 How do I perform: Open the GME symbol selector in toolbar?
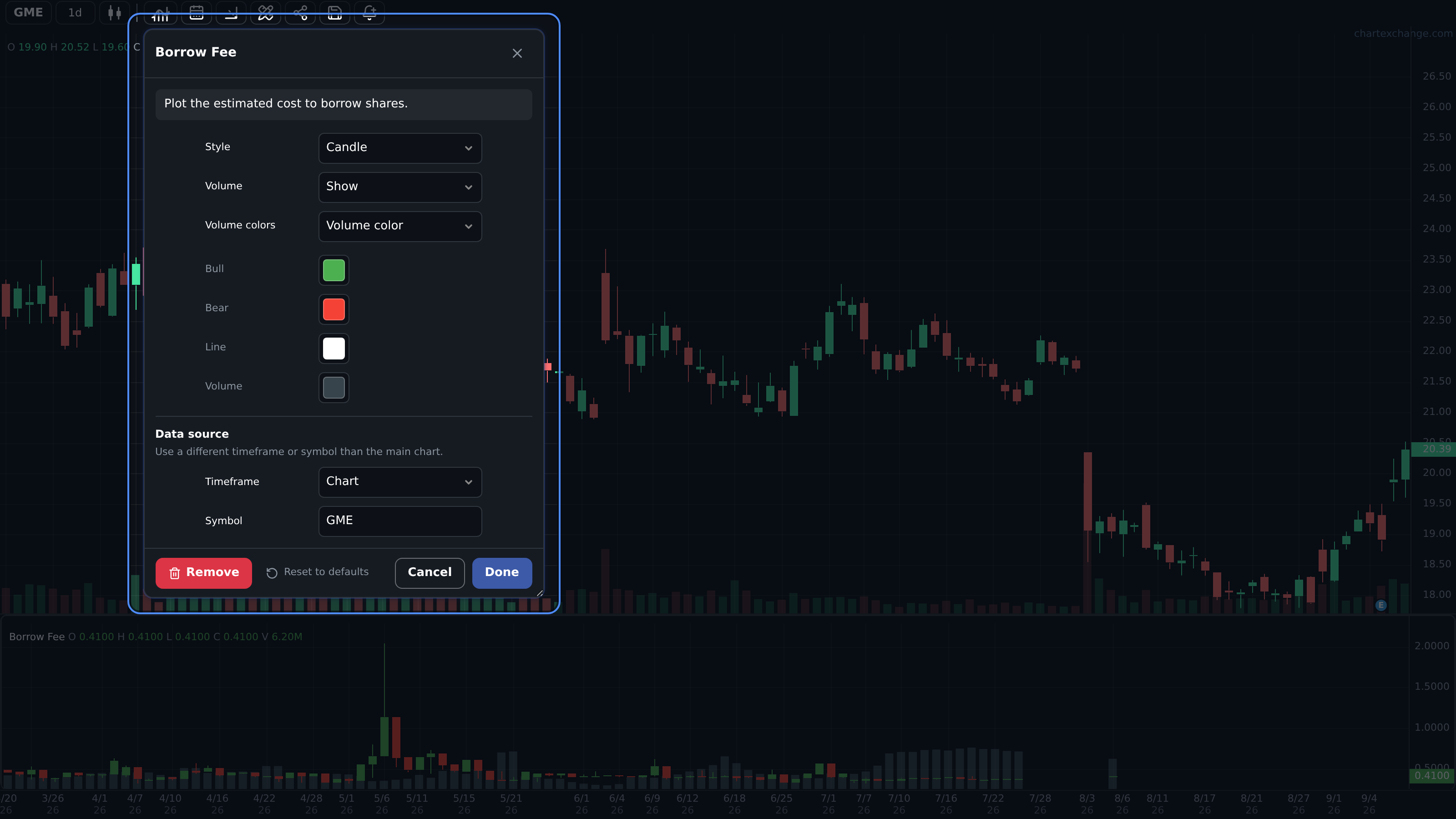click(x=28, y=12)
